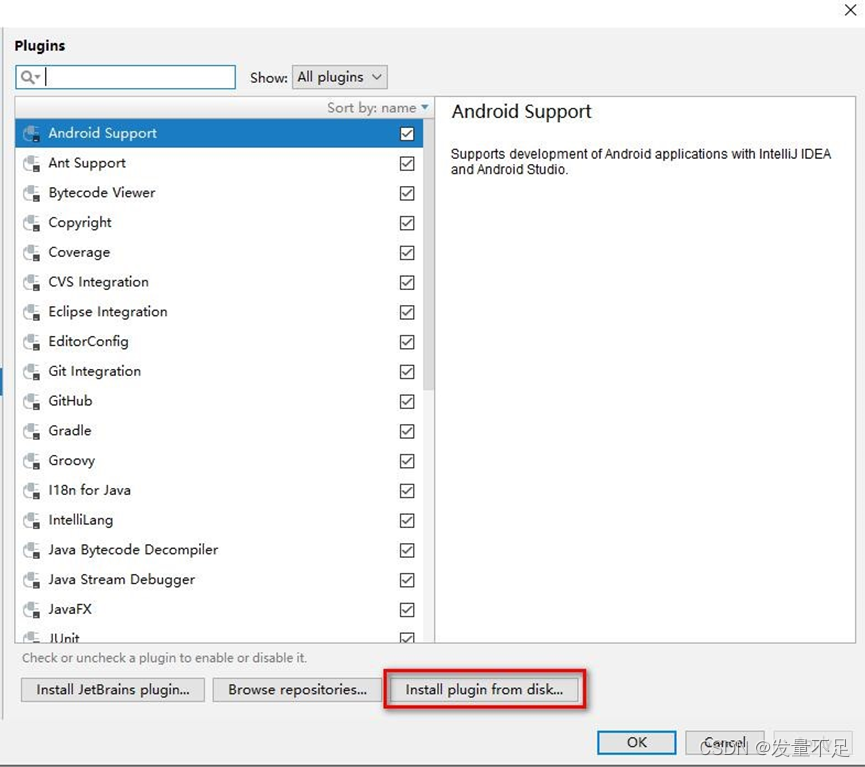This screenshot has height=767, width=865.
Task: Click the CVS Integration plugin icon
Action: click(x=31, y=283)
